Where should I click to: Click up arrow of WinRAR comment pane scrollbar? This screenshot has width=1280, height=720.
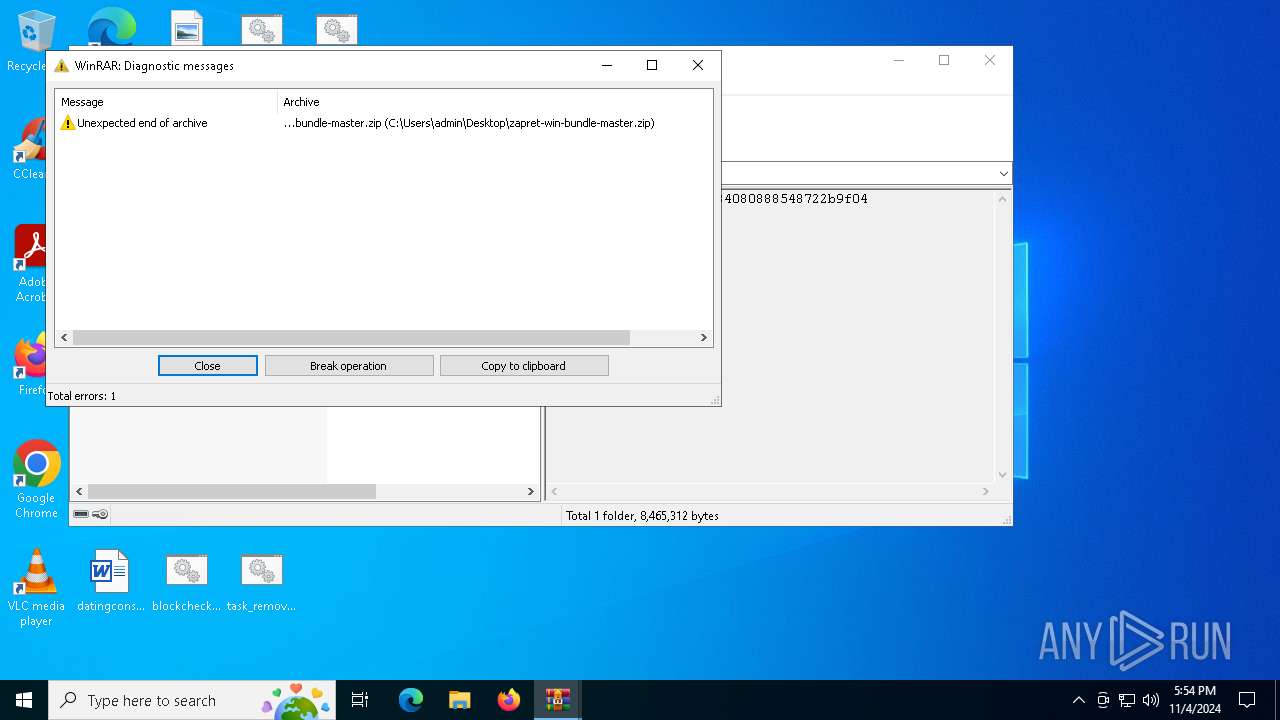tap(1002, 198)
